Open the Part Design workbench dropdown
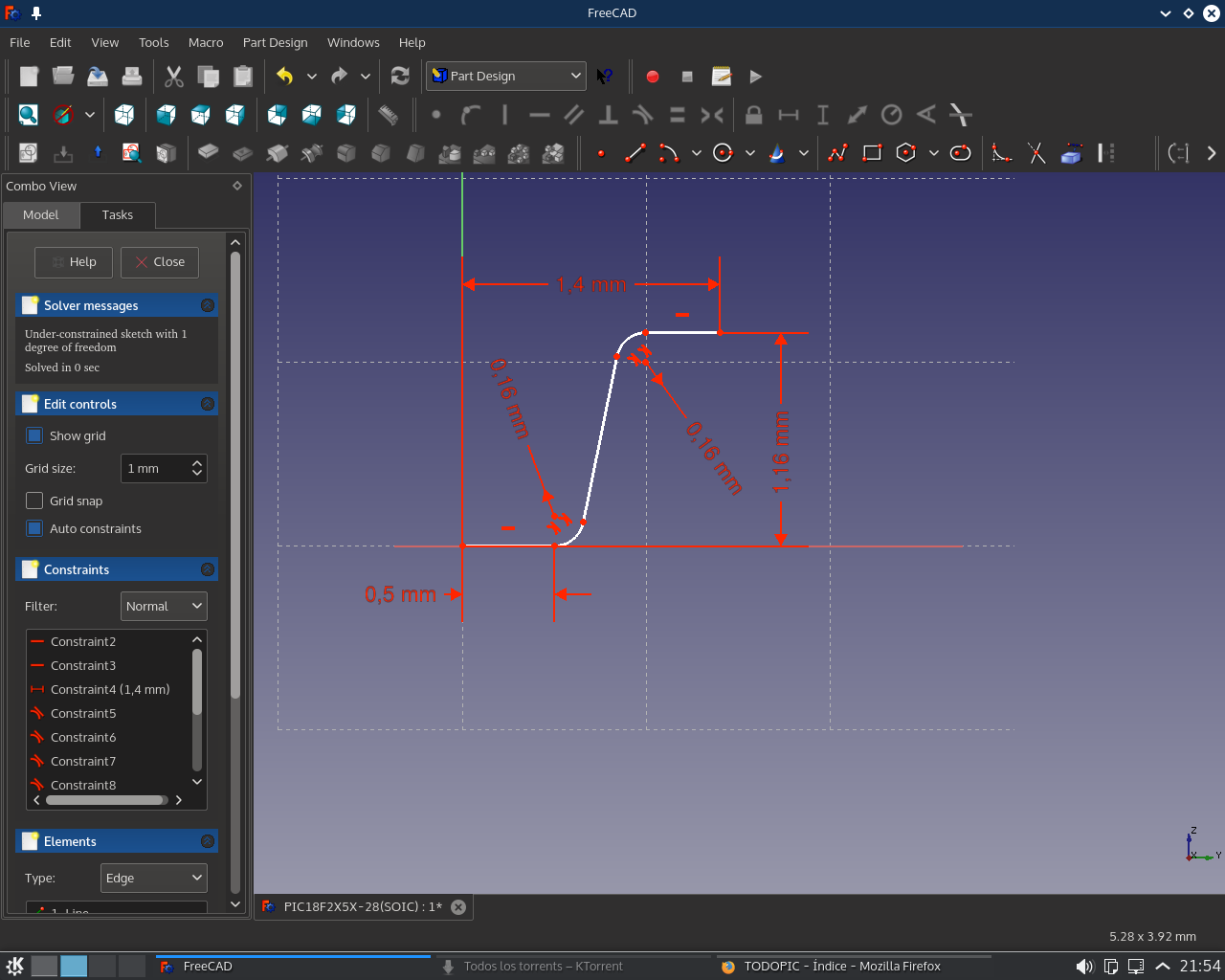 [506, 76]
